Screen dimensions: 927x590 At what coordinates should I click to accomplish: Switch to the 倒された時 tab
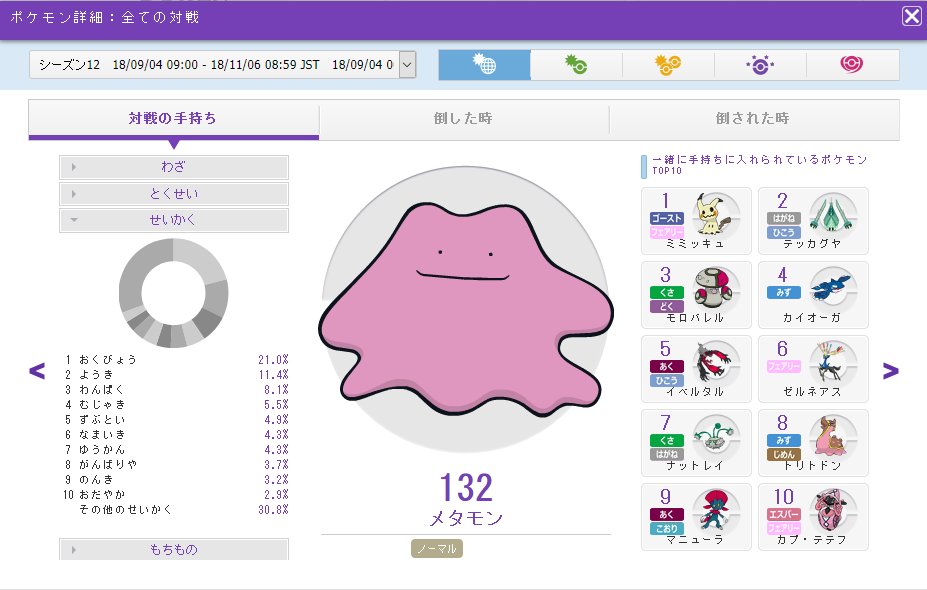coord(754,119)
